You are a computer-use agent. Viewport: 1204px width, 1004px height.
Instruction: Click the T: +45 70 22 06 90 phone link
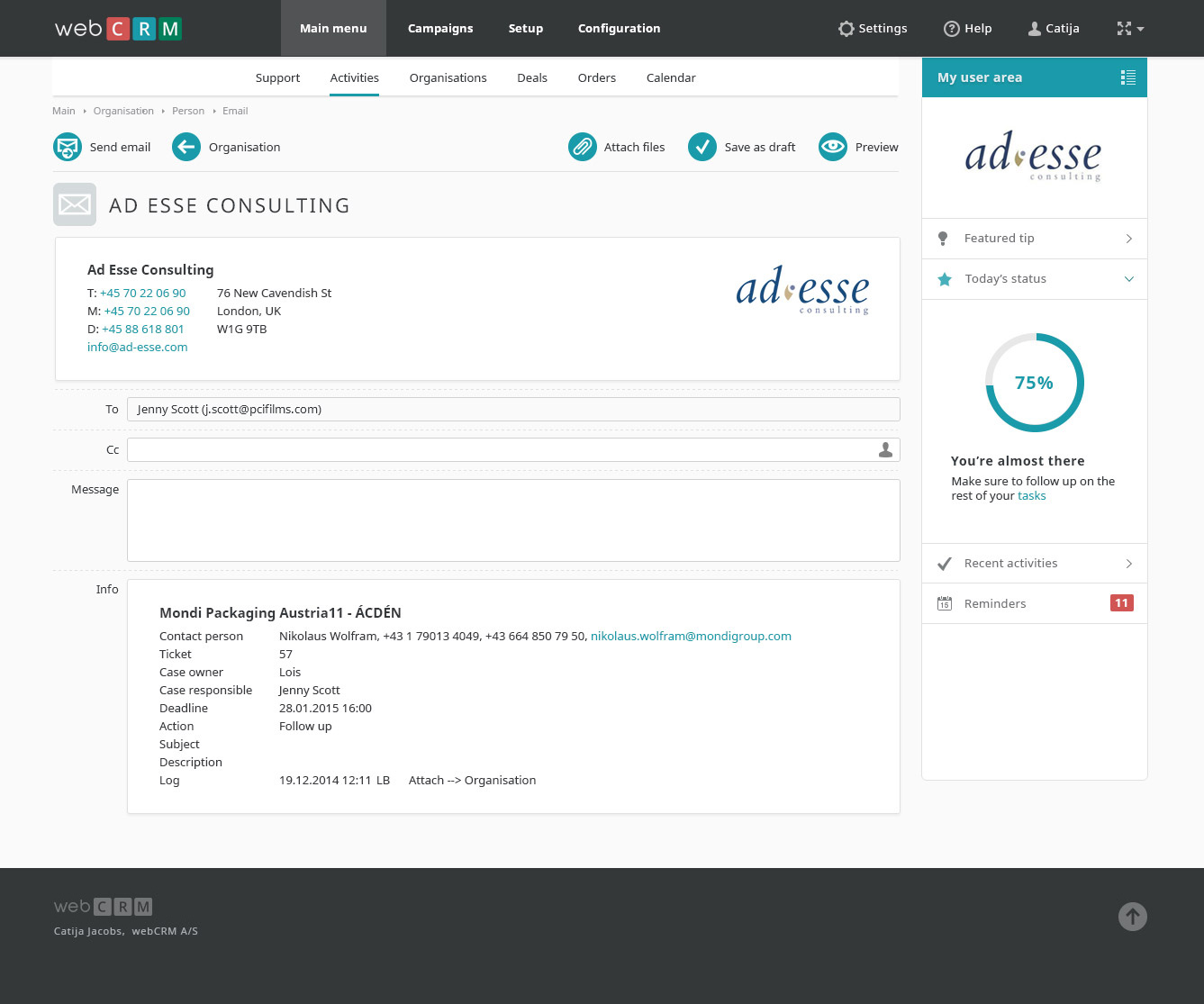click(143, 293)
